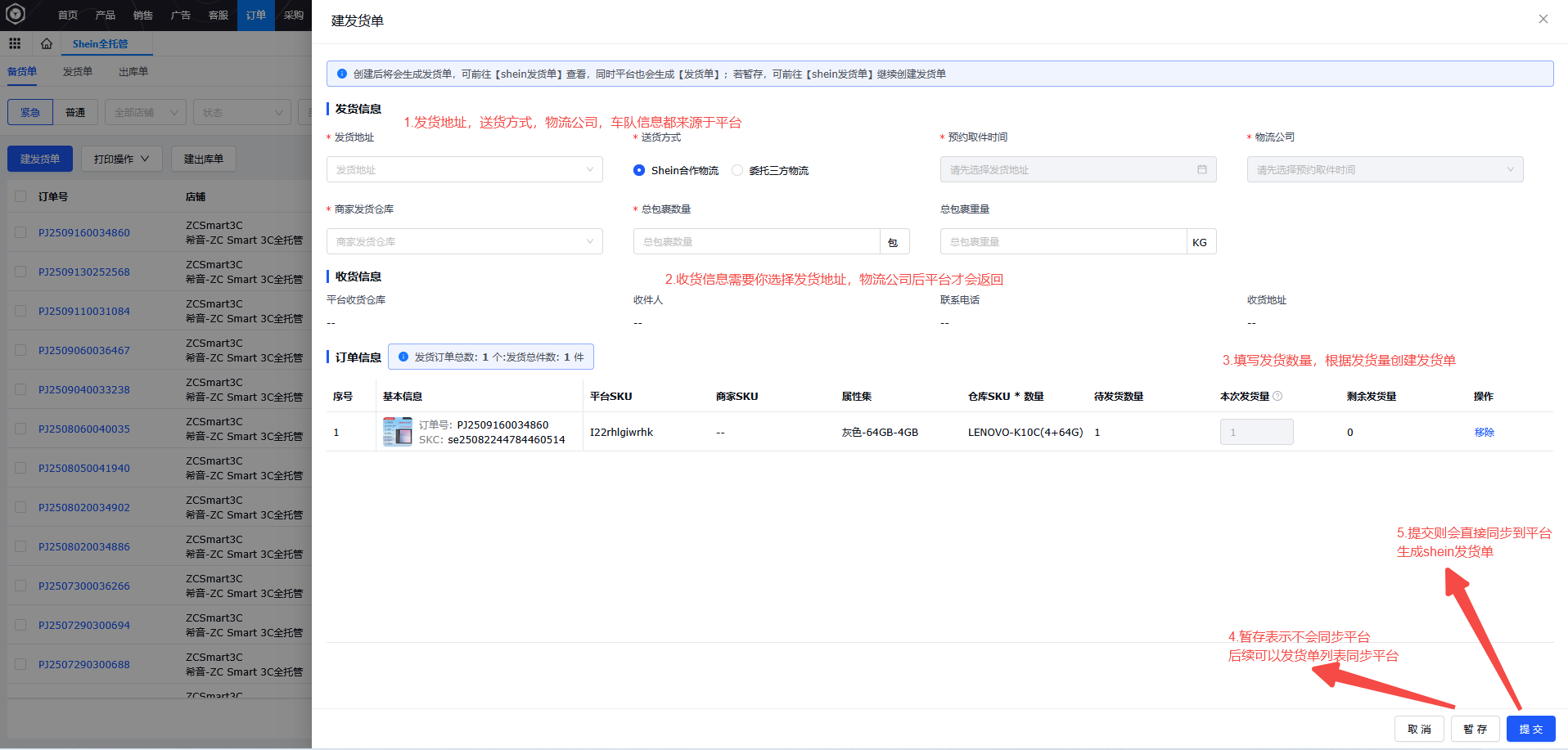This screenshot has width=1568, height=750.
Task: Click the 提交 submit button
Action: tap(1530, 729)
